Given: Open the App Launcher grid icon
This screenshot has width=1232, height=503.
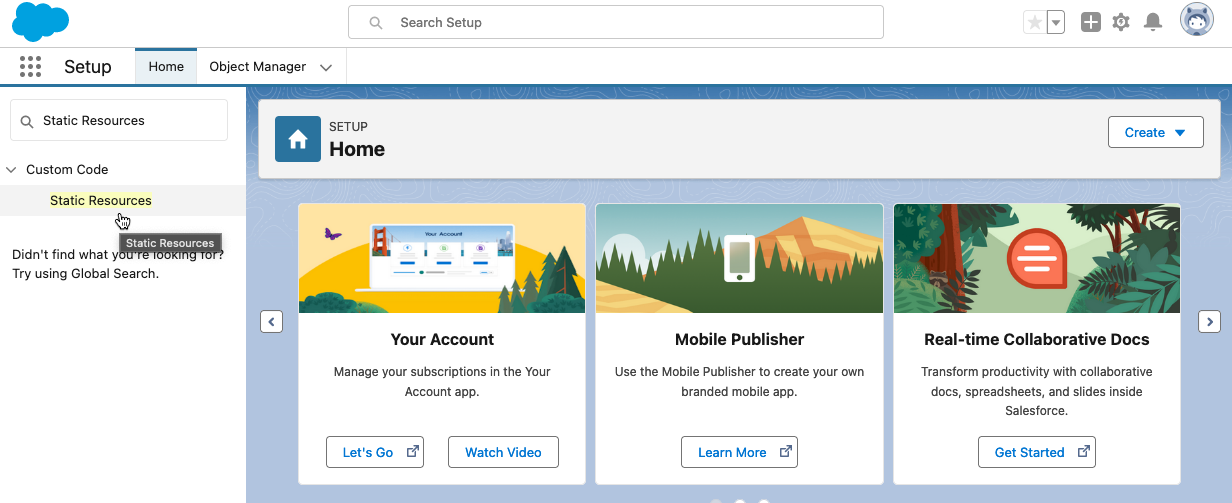Looking at the screenshot, I should click(x=30, y=67).
